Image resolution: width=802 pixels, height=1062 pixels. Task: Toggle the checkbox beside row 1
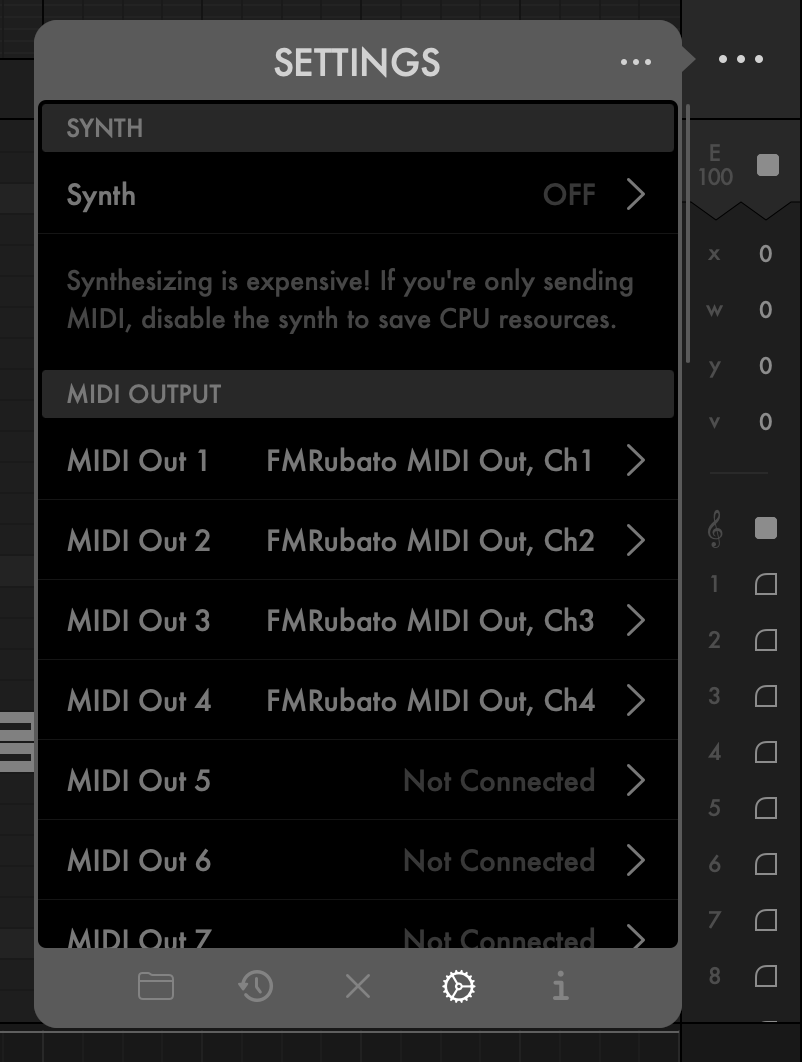pyautogui.click(x=766, y=584)
